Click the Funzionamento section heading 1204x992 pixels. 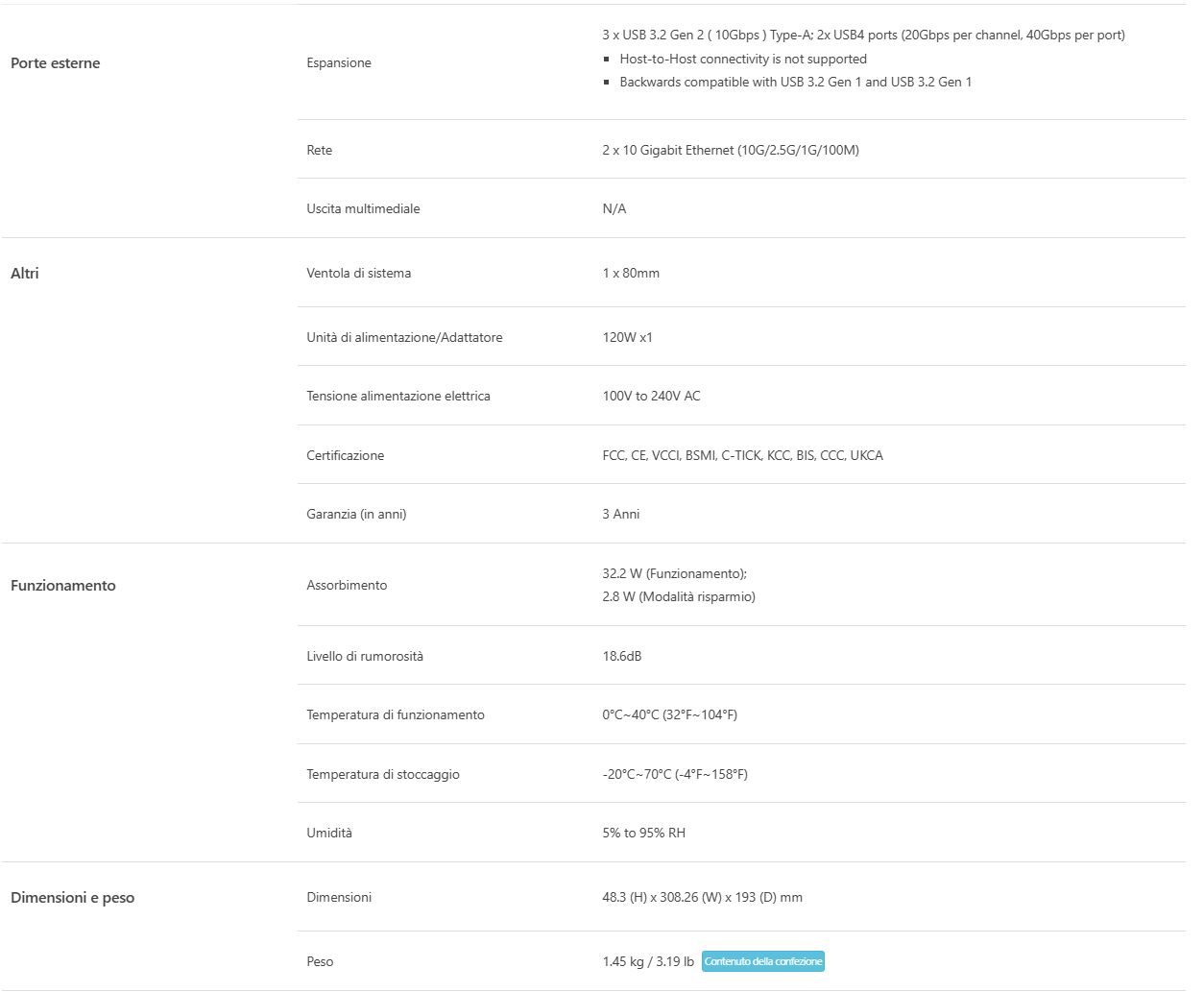[x=62, y=586]
